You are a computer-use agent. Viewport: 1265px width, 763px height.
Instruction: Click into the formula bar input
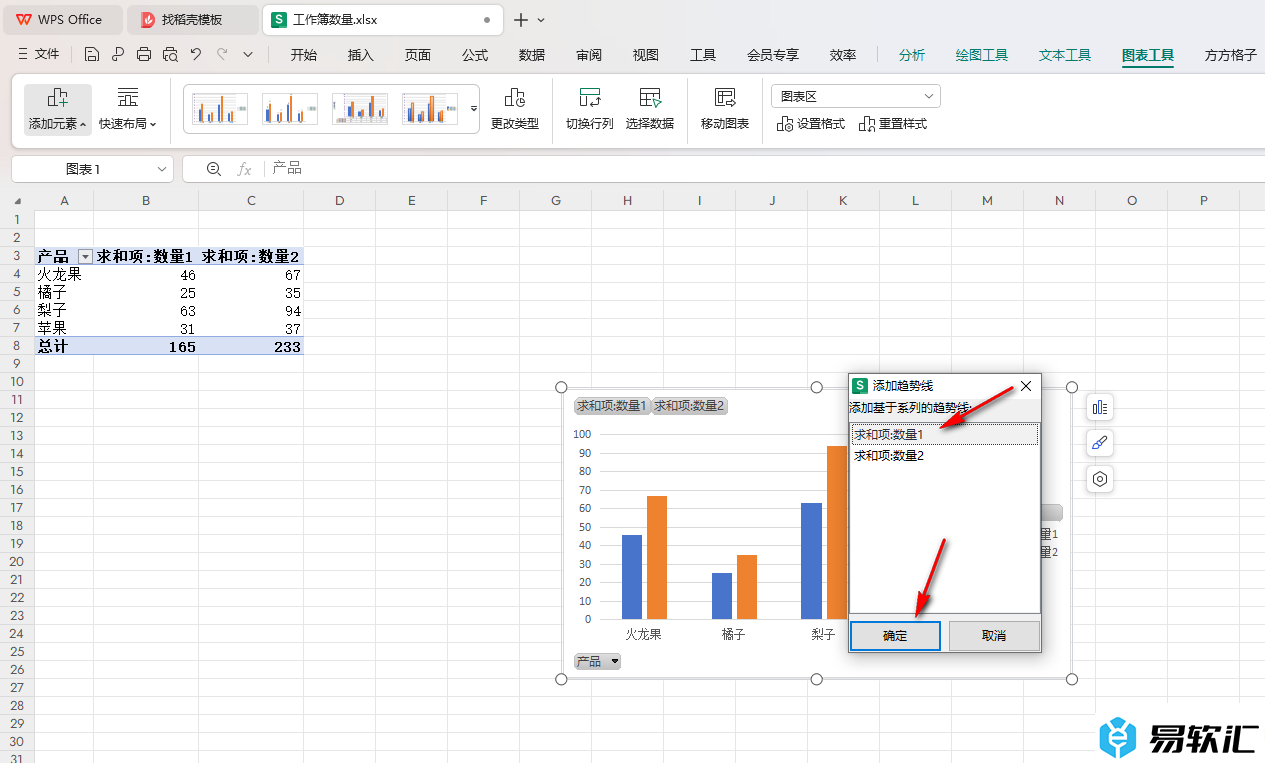[x=765, y=169]
